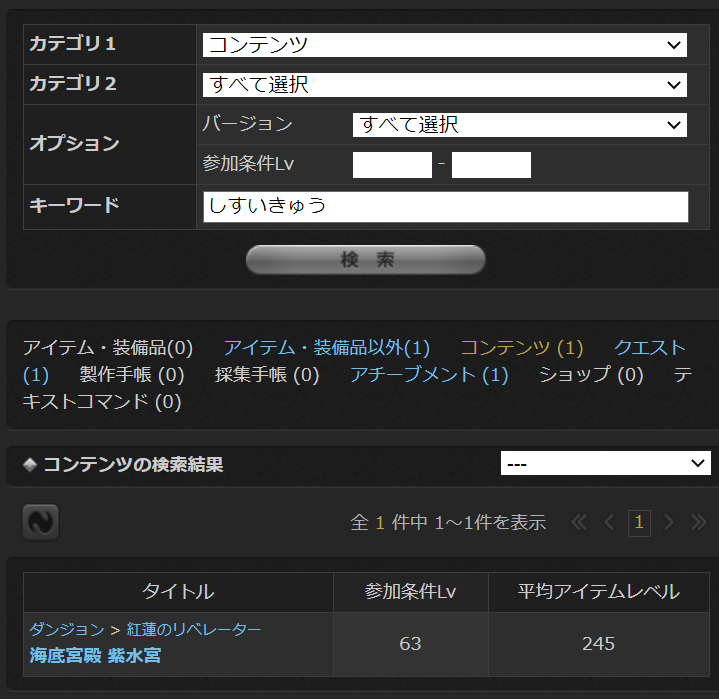Click the item level value 245 cell
Viewport: 719px width, 699px height.
click(x=599, y=644)
